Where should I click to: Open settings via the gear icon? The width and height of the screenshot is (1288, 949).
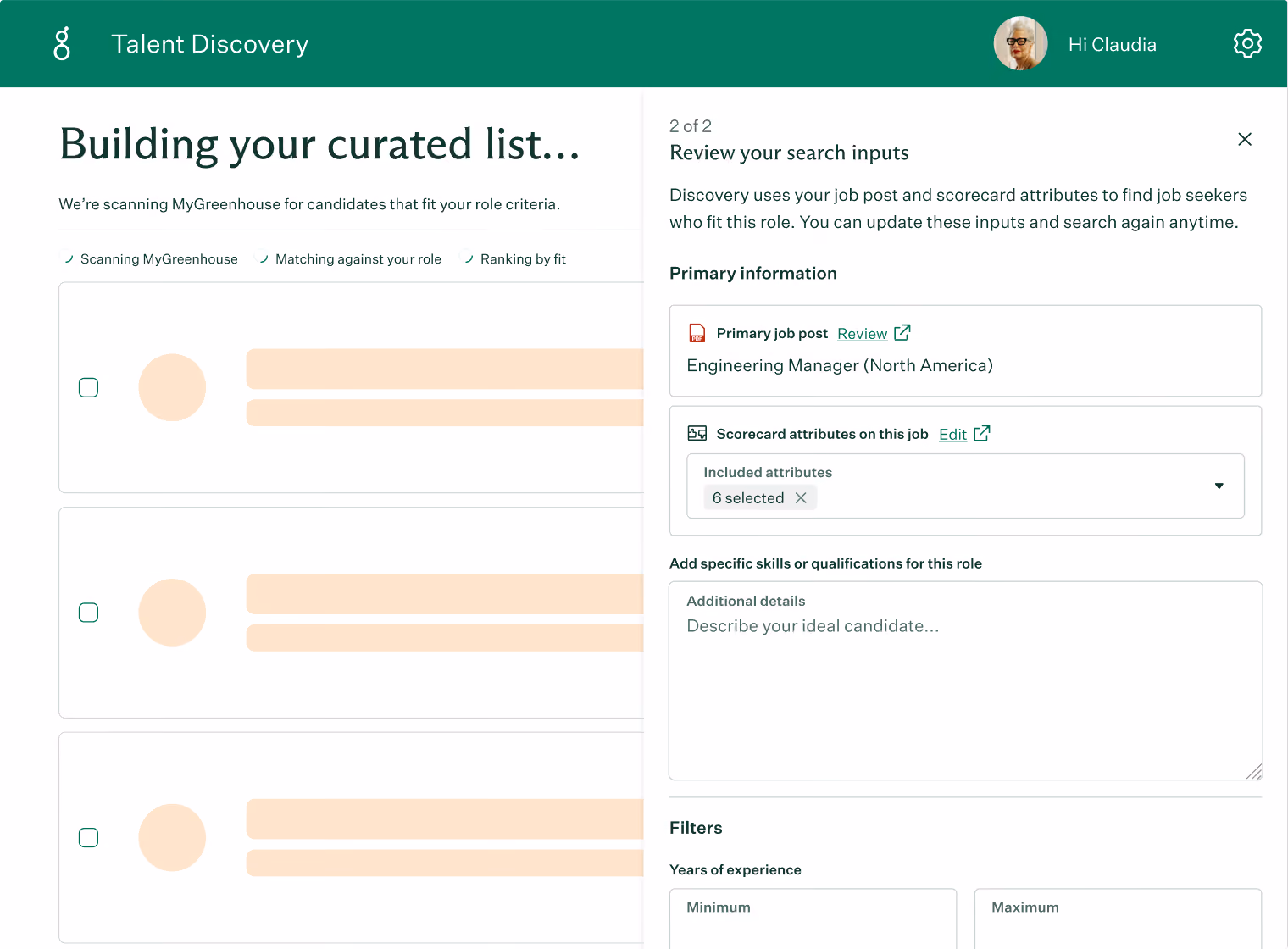tap(1247, 43)
